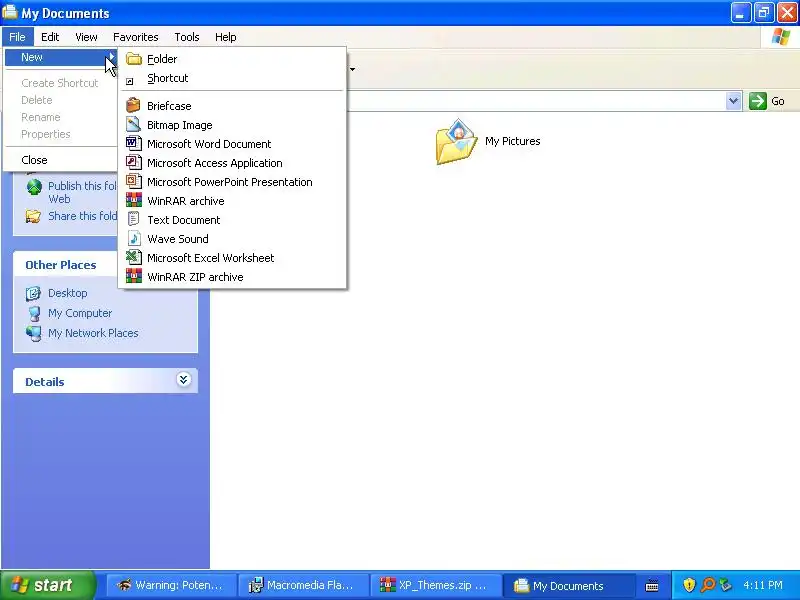The image size is (800, 600).
Task: Follow the My Network Places link
Action: coord(93,333)
